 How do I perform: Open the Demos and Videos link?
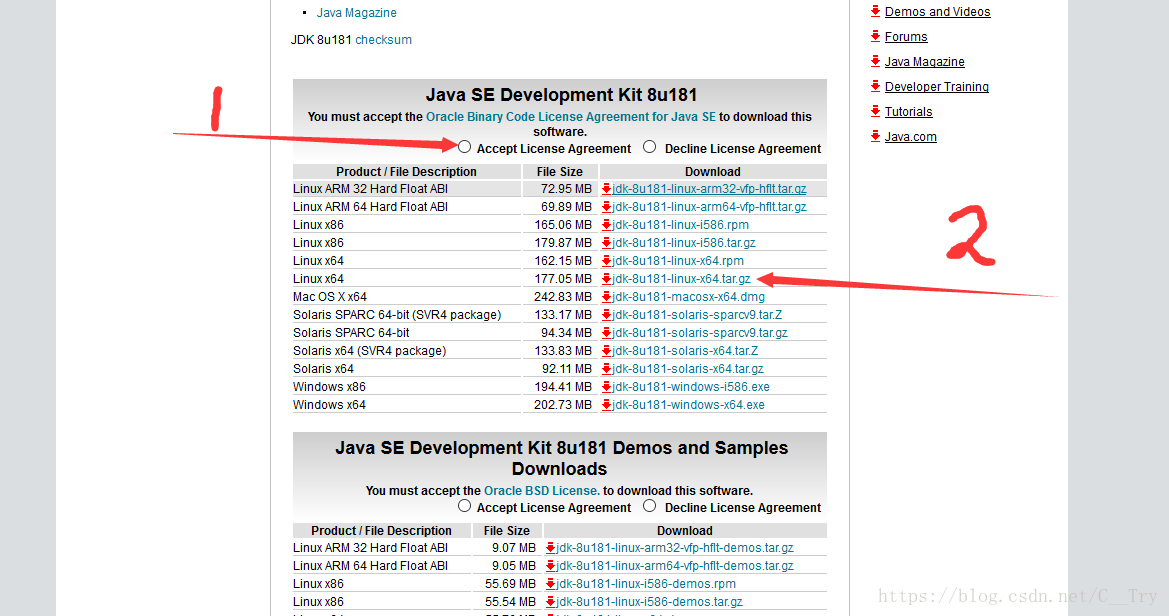coord(937,12)
